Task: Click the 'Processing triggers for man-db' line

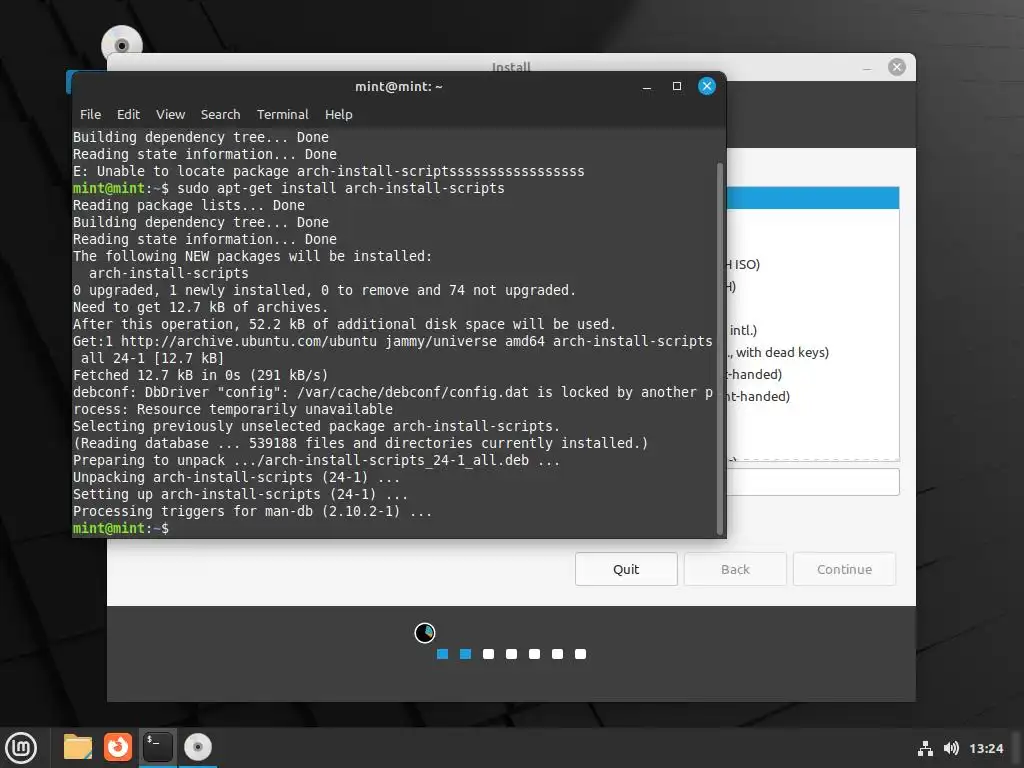Action: point(252,511)
